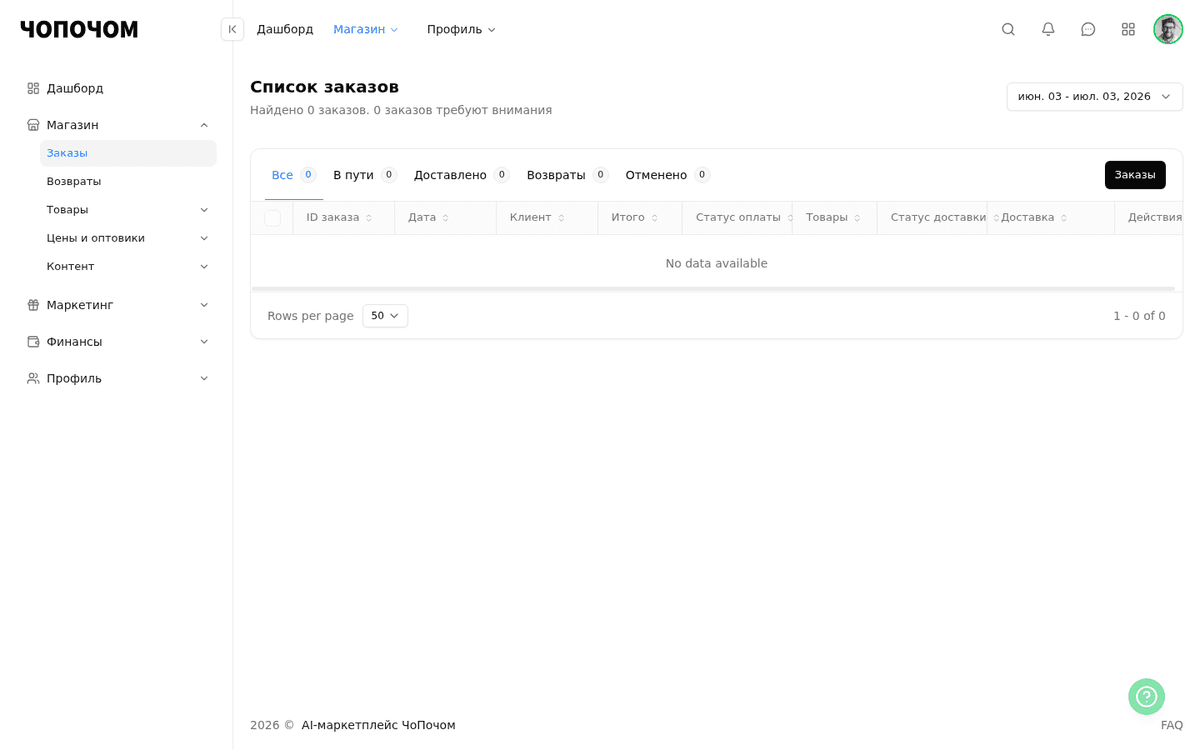The image size is (1200, 750).
Task: Expand the Контент submenu chevron
Action: pyautogui.click(x=204, y=267)
